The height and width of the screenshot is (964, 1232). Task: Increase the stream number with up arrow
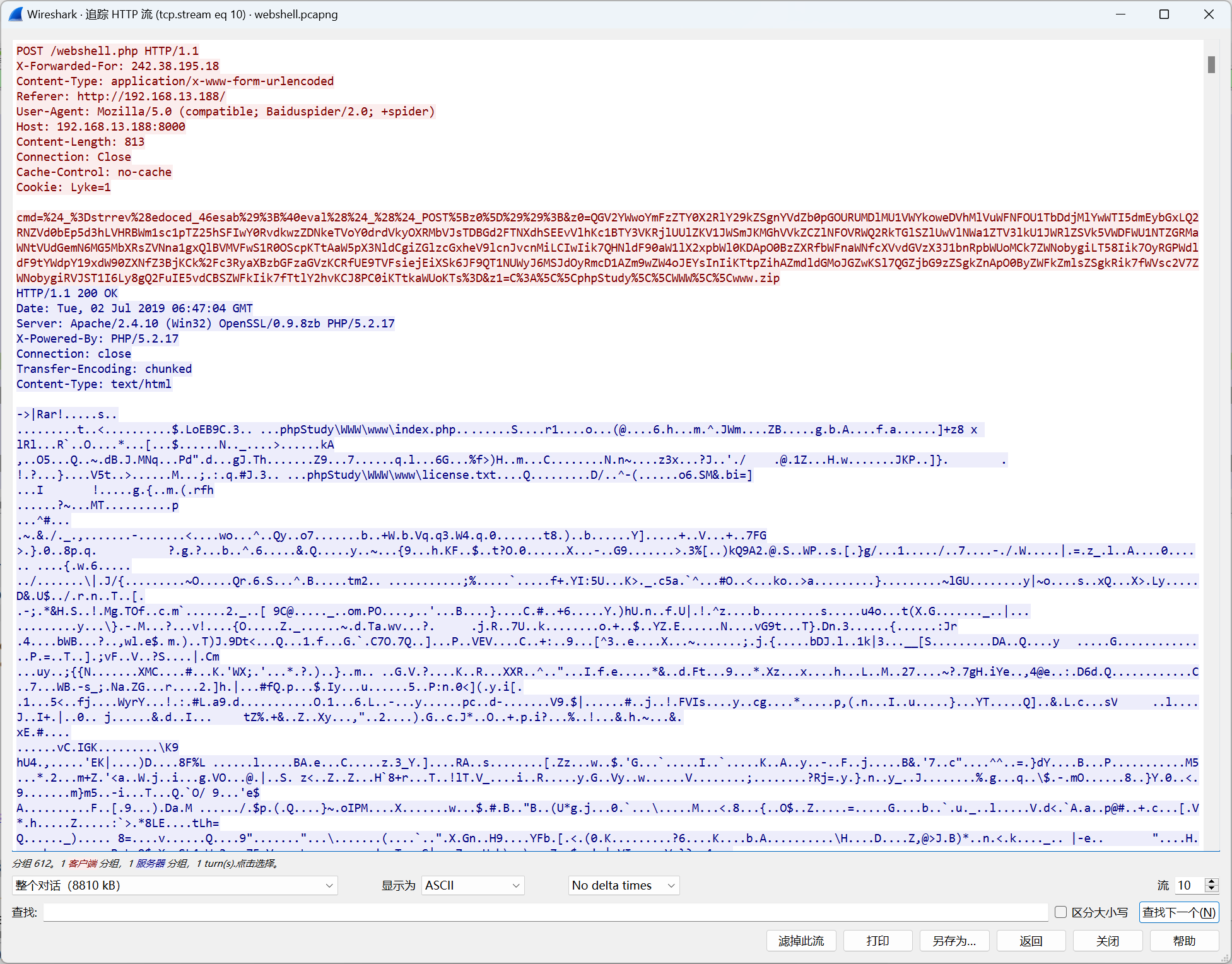(x=1211, y=881)
